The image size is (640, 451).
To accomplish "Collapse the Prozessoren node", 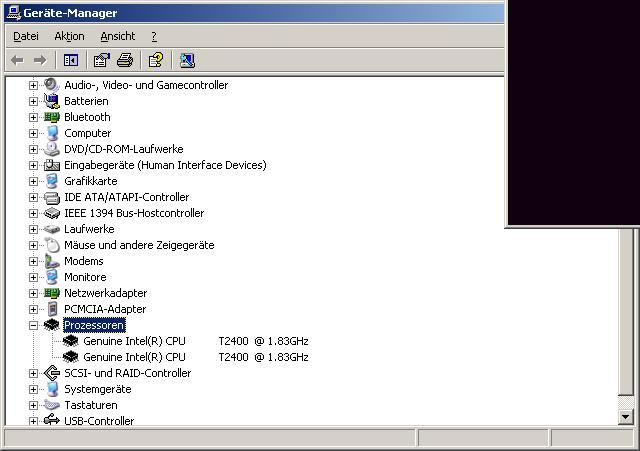I will tap(33, 325).
